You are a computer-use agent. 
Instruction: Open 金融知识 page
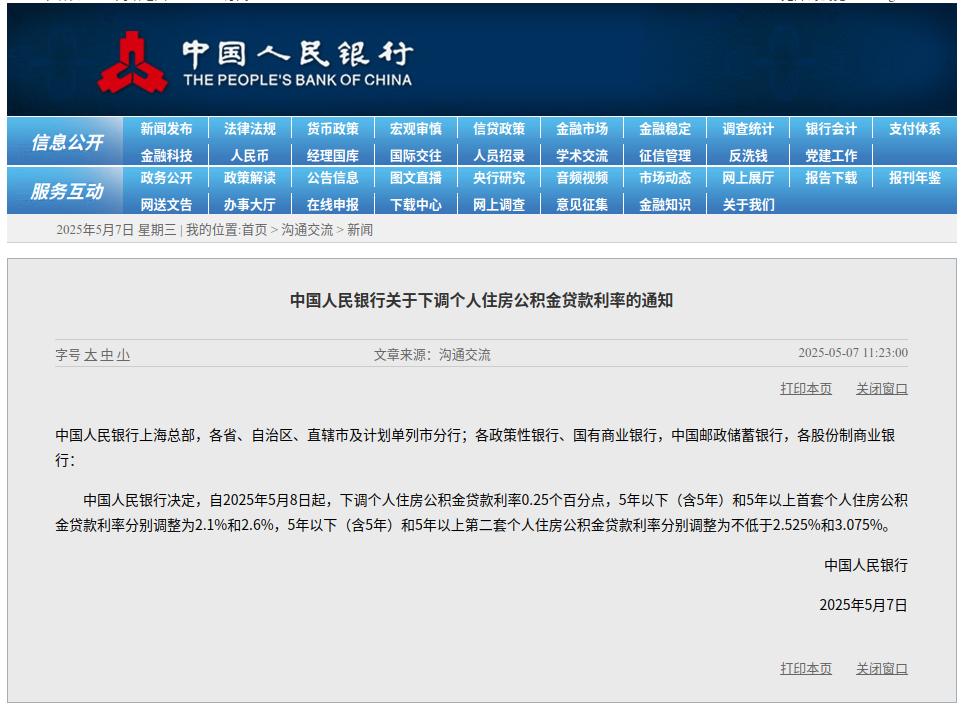(x=665, y=204)
